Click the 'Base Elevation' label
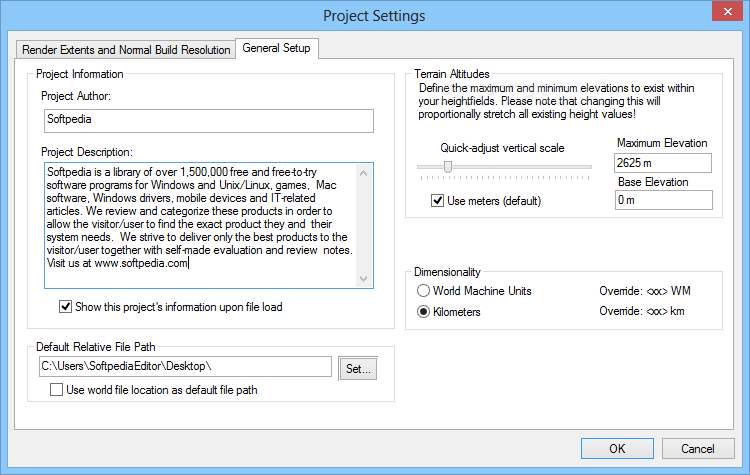Screen dimensions: 750x475 [653, 182]
